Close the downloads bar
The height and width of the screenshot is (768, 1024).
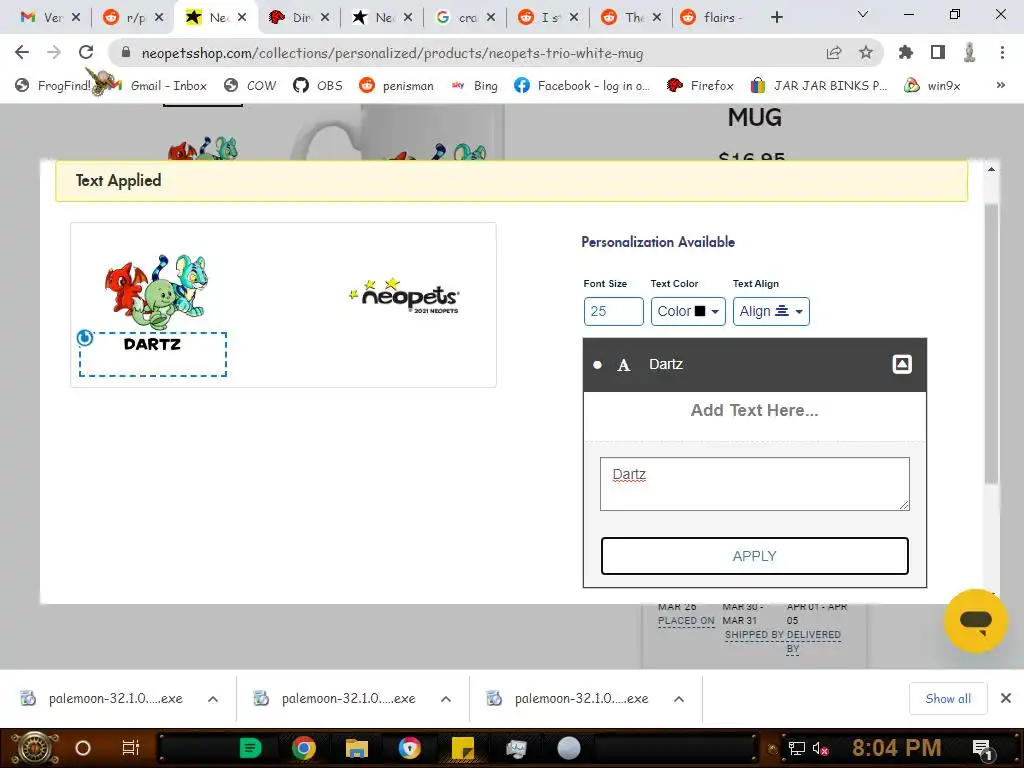pos(1006,699)
